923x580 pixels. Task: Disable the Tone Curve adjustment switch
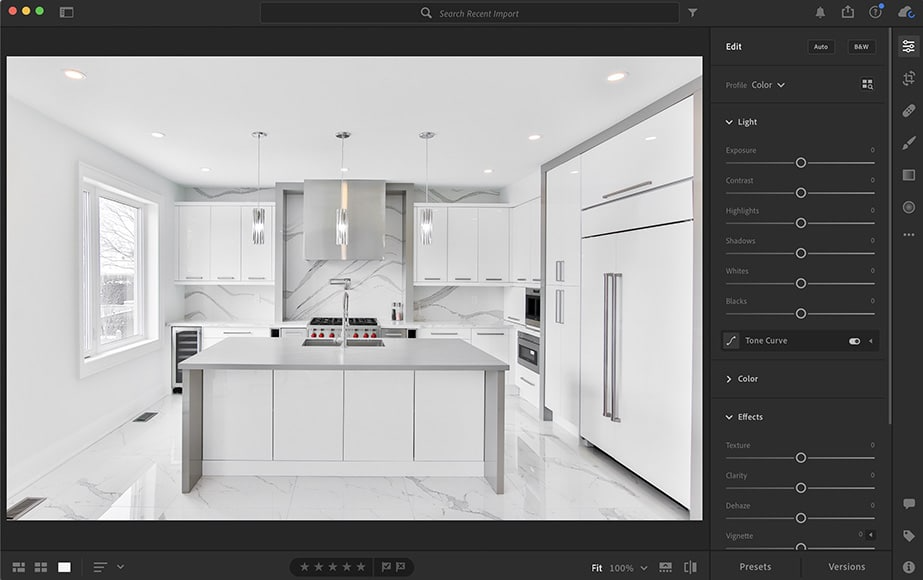click(855, 341)
